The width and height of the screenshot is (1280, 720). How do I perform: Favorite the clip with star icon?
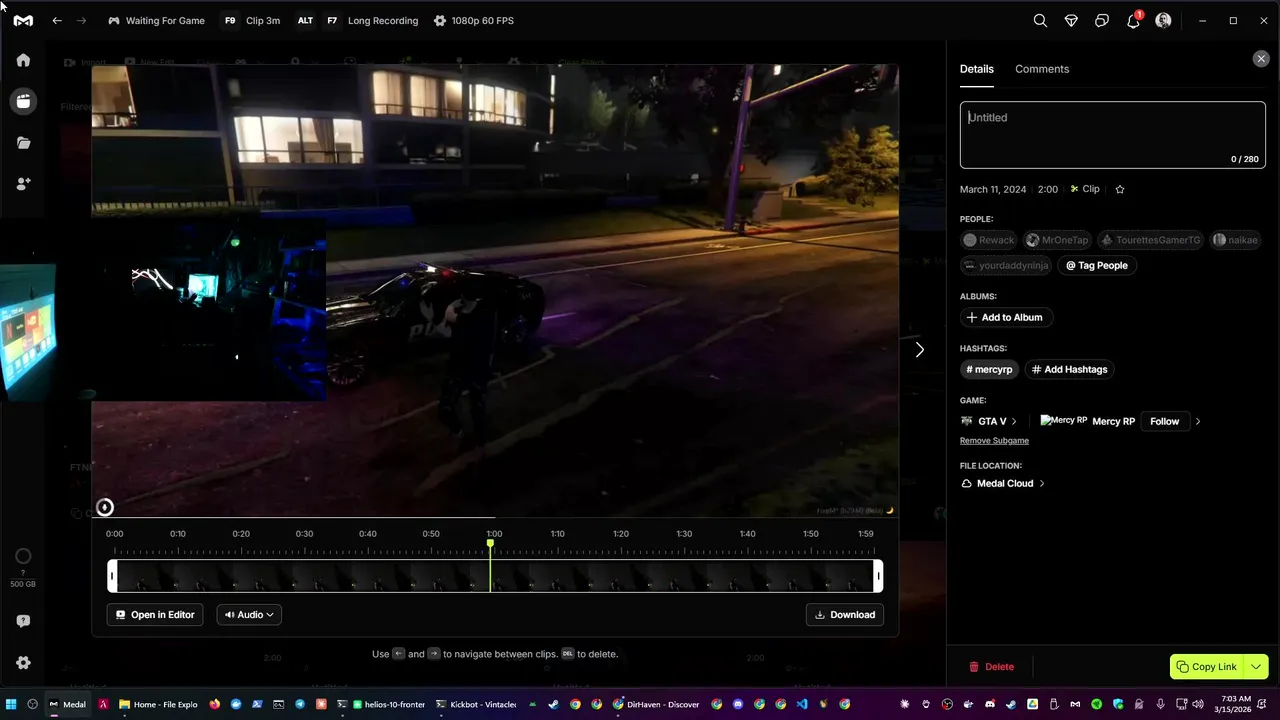tap(1120, 189)
